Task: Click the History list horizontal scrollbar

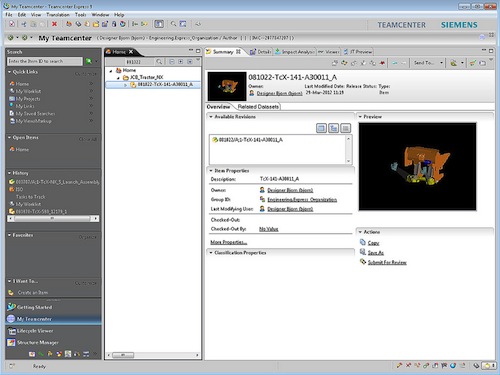Action: [53, 219]
